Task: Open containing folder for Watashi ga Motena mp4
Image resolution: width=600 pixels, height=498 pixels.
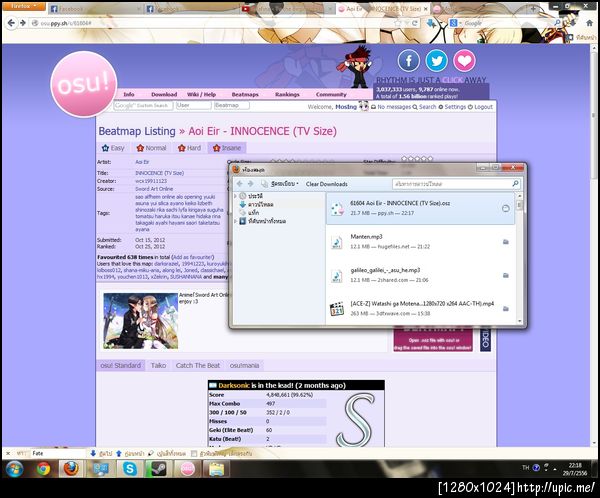Action: [505, 309]
